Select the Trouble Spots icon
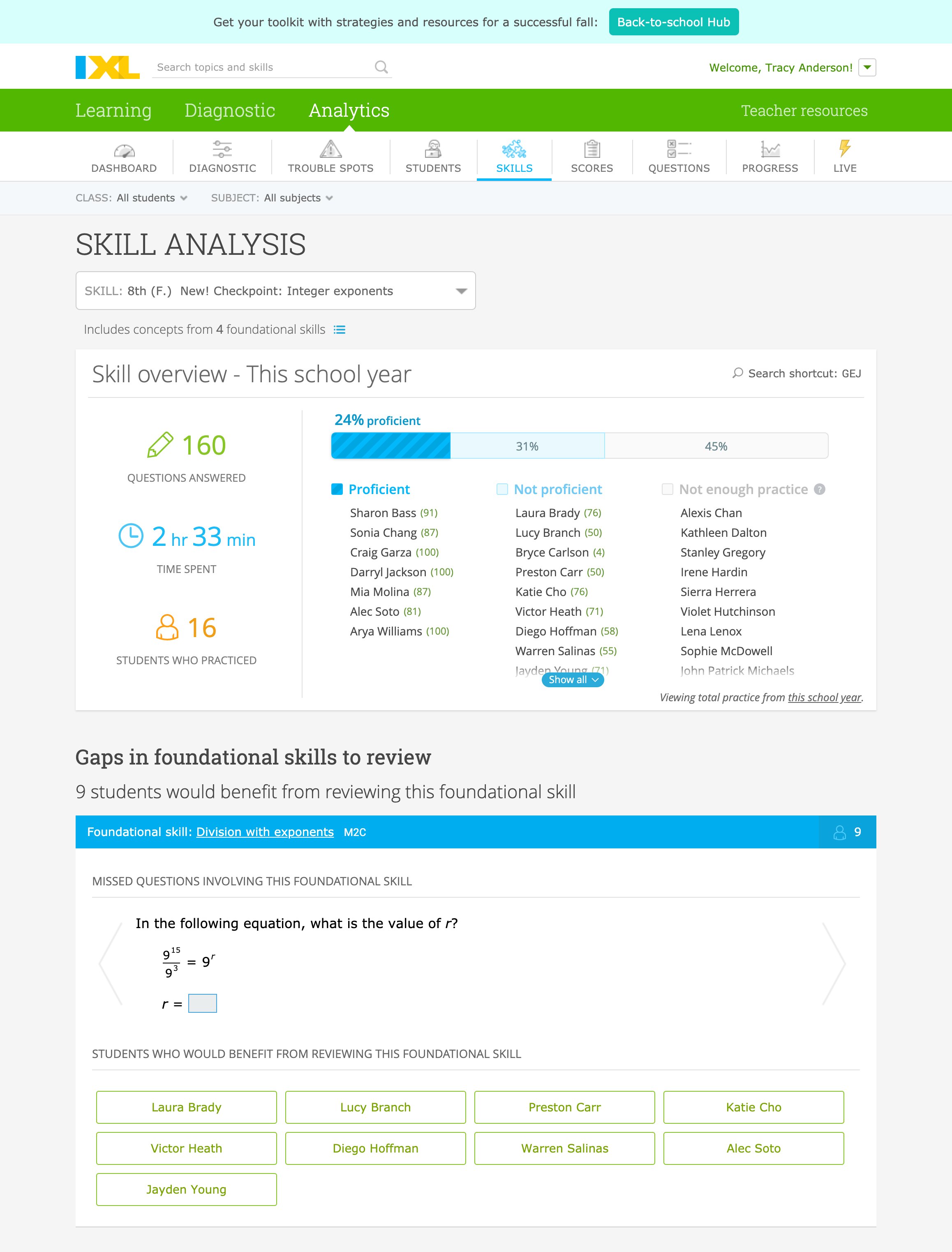This screenshot has height=1252, width=952. (x=330, y=150)
